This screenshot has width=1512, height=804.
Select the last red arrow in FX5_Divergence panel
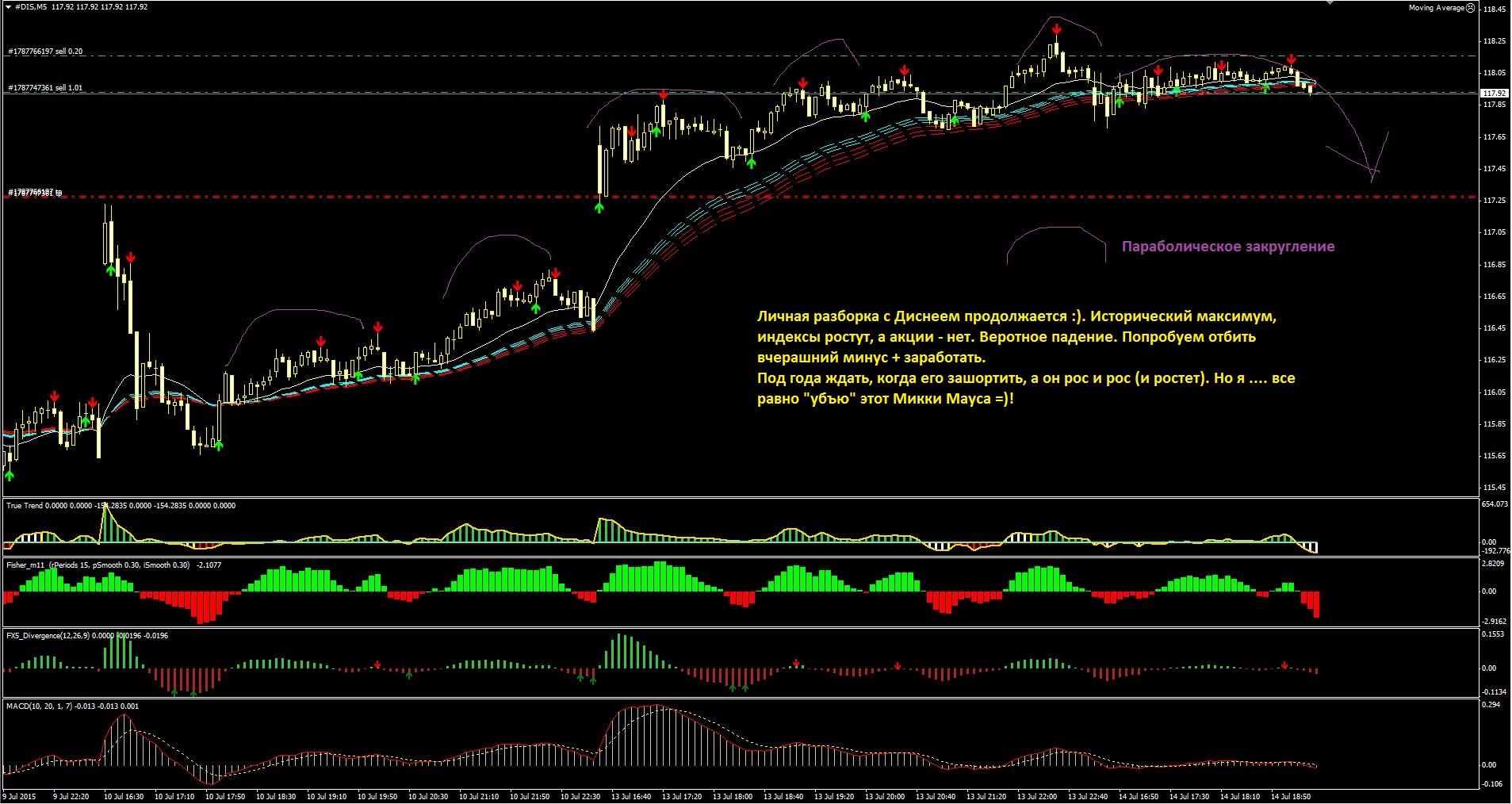pos(1284,665)
